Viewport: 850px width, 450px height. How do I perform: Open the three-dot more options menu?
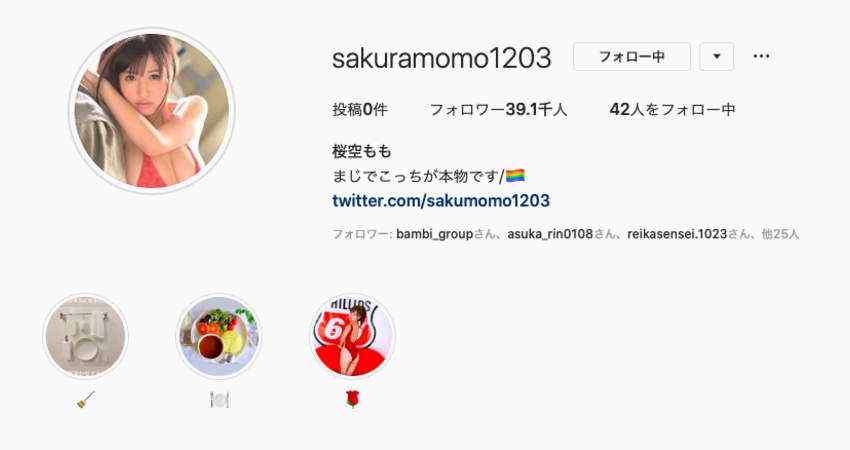tap(761, 56)
